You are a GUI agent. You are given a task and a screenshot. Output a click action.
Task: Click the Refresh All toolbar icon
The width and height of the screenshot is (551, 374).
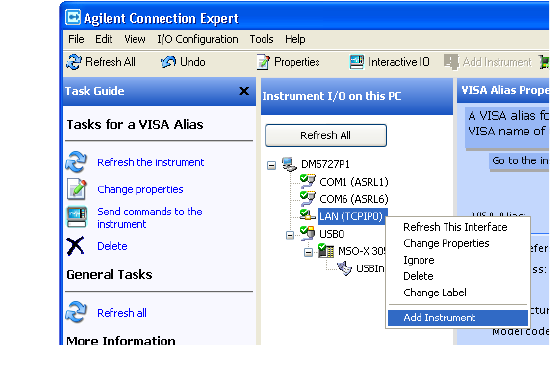[74, 62]
